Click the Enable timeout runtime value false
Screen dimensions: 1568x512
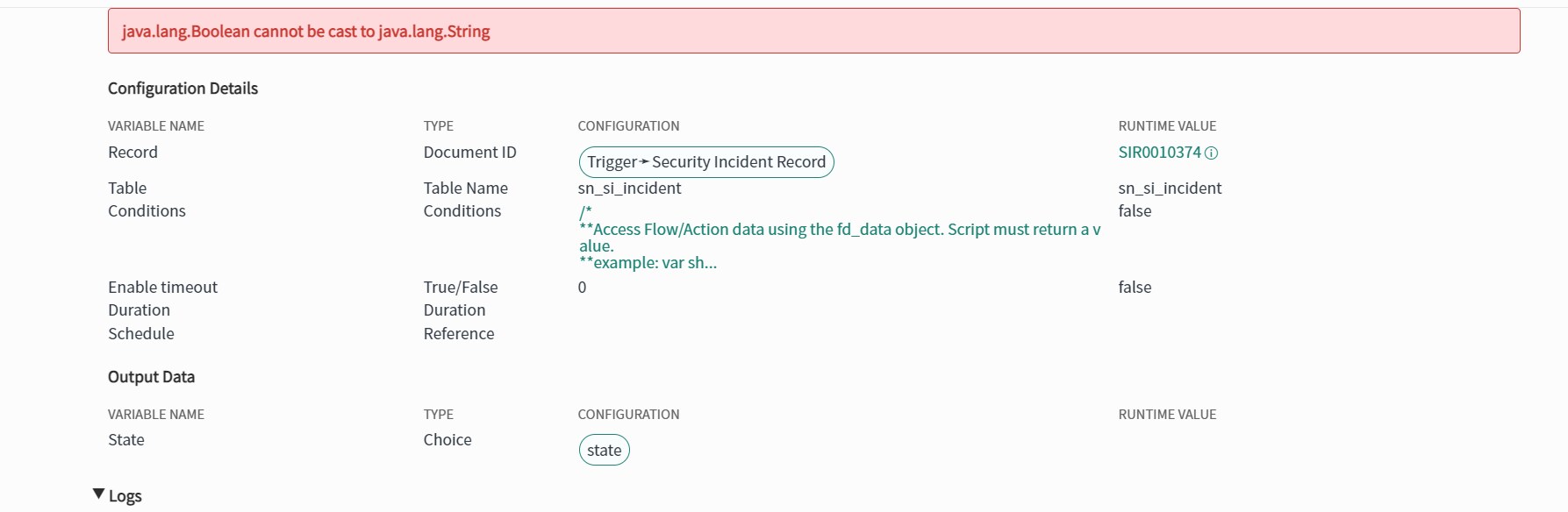(x=1135, y=288)
